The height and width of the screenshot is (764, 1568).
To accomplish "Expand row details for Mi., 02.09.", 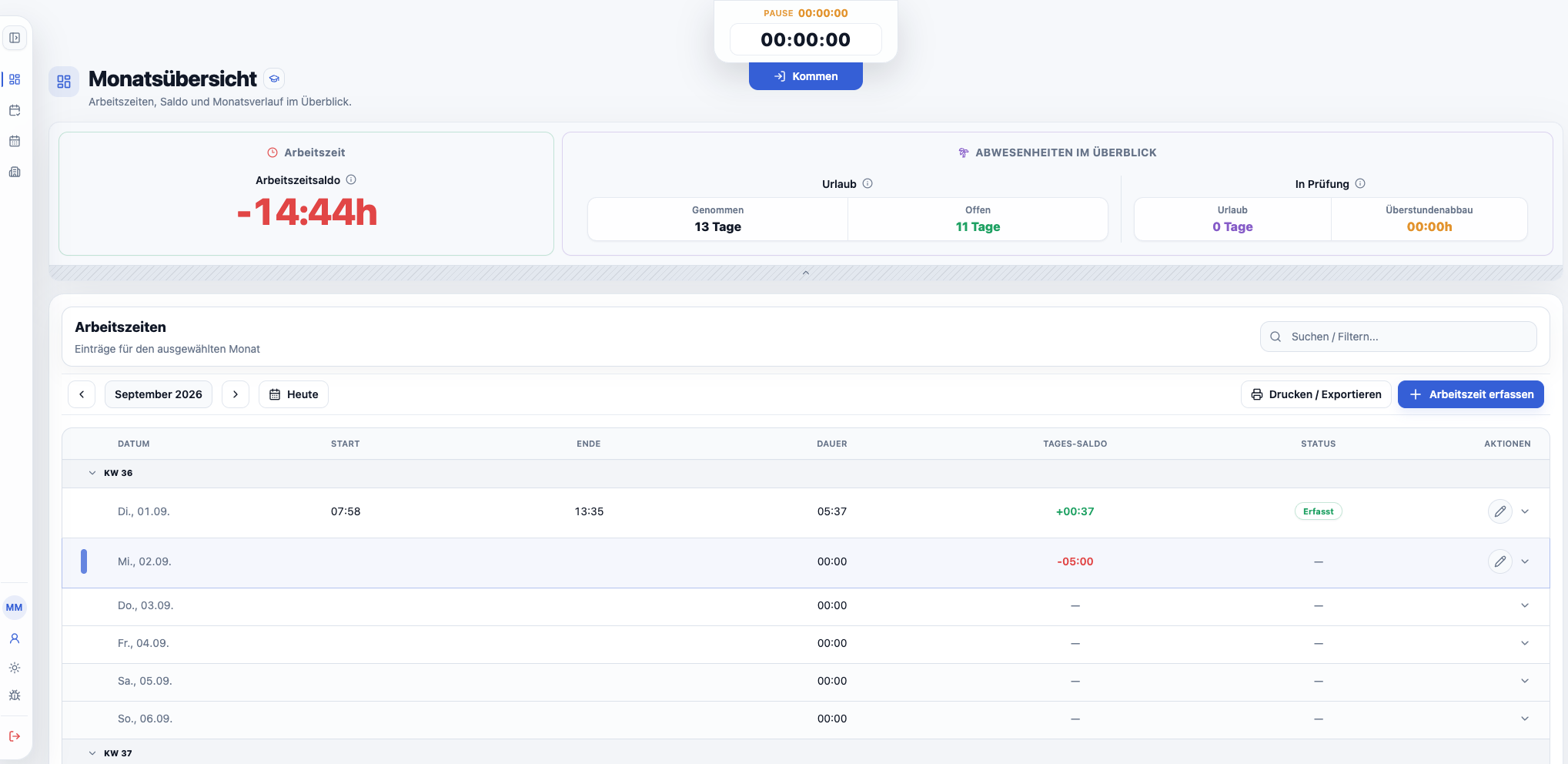I will [1525, 561].
